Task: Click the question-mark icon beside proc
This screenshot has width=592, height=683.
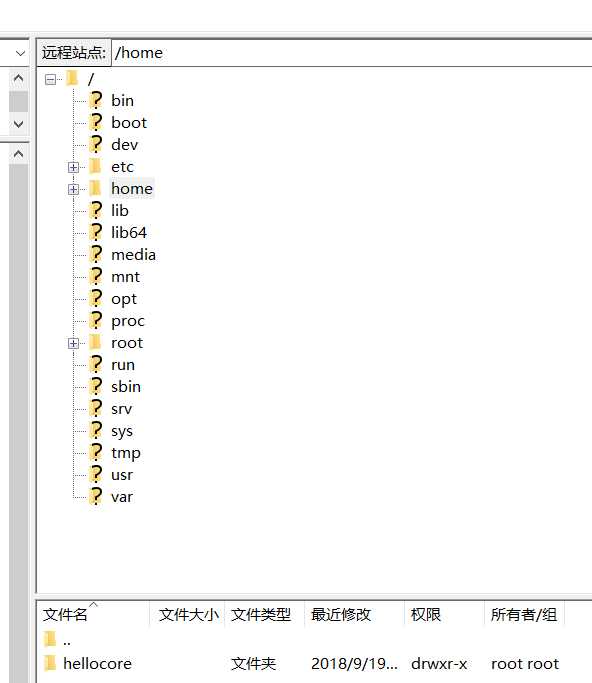Action: tap(96, 321)
